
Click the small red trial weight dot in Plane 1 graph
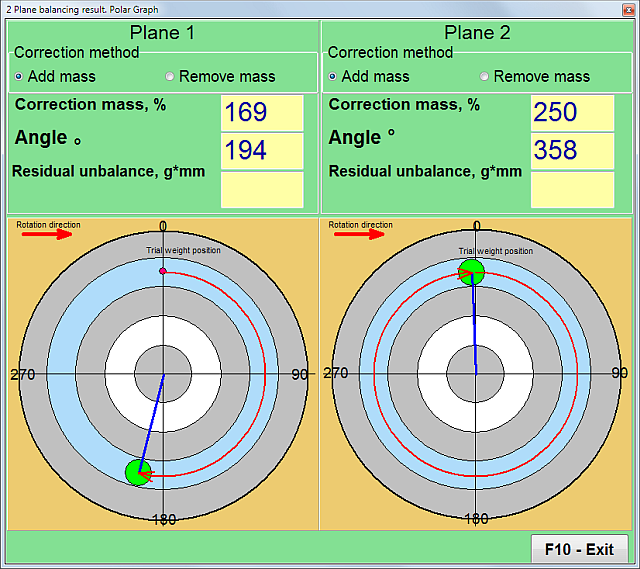(x=163, y=271)
